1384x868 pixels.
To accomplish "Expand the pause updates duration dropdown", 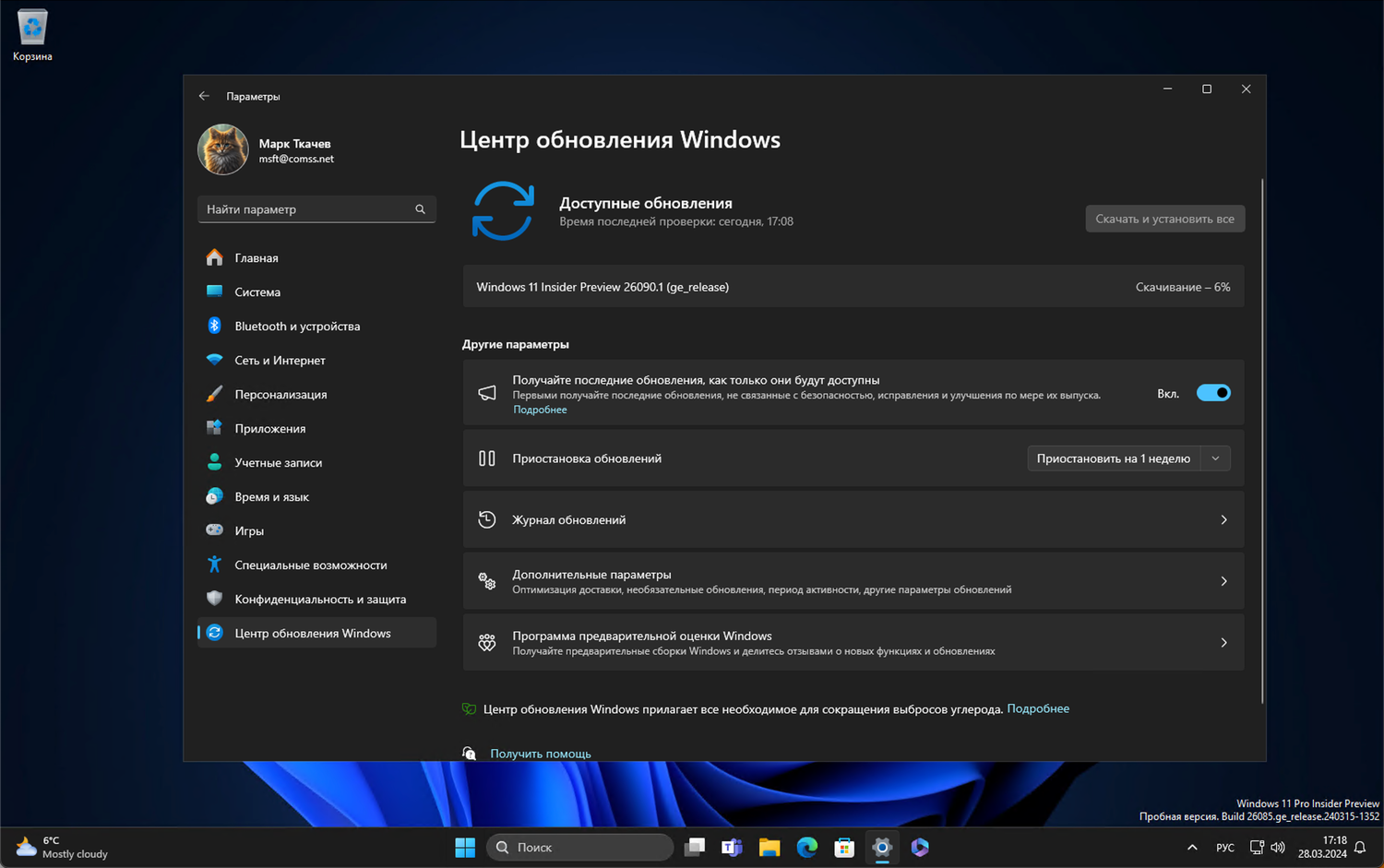I will pyautogui.click(x=1216, y=458).
